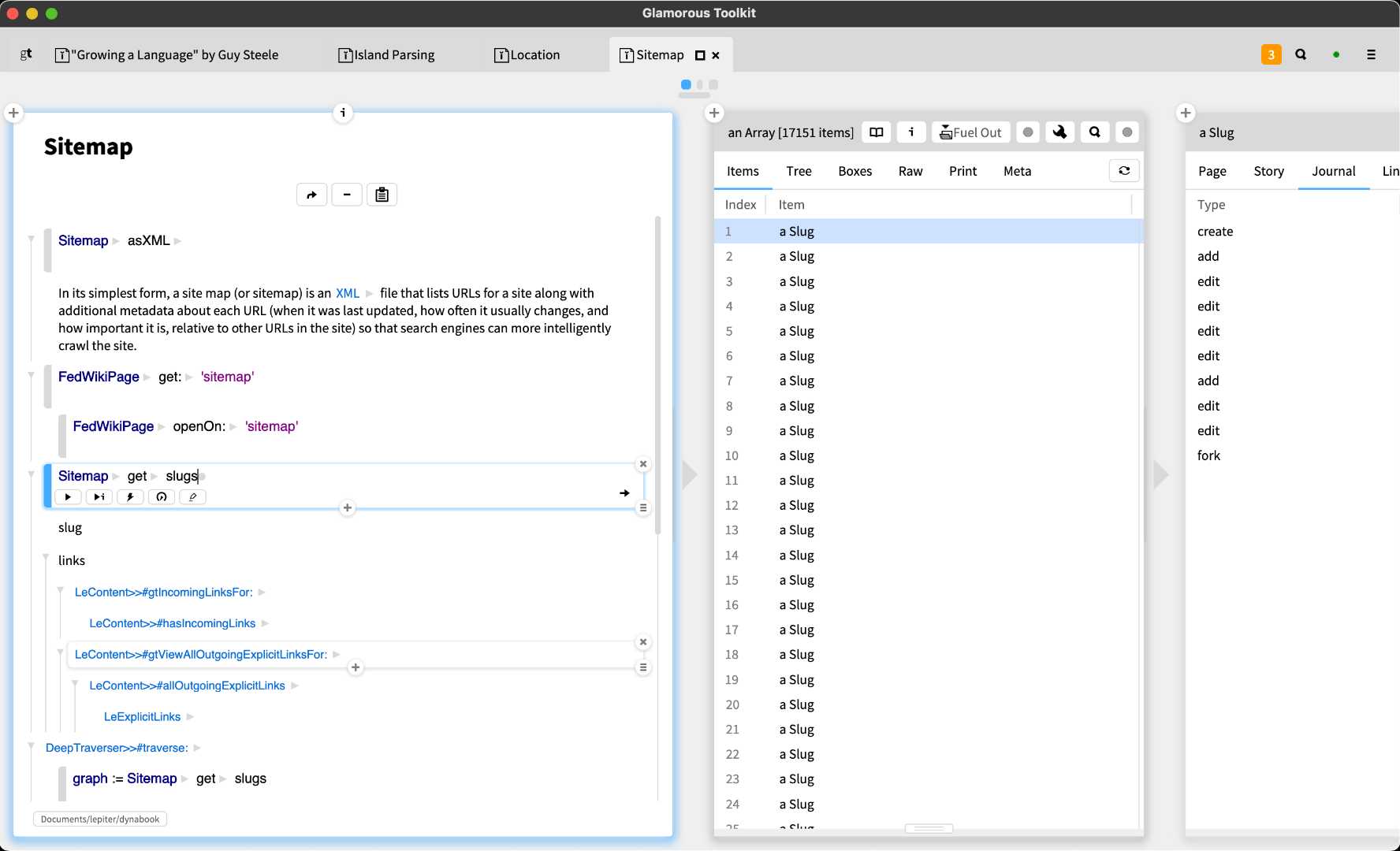
Task: Collapse the LeContent>>#allOutgoingExplicitLinks triangle
Action: pos(75,683)
